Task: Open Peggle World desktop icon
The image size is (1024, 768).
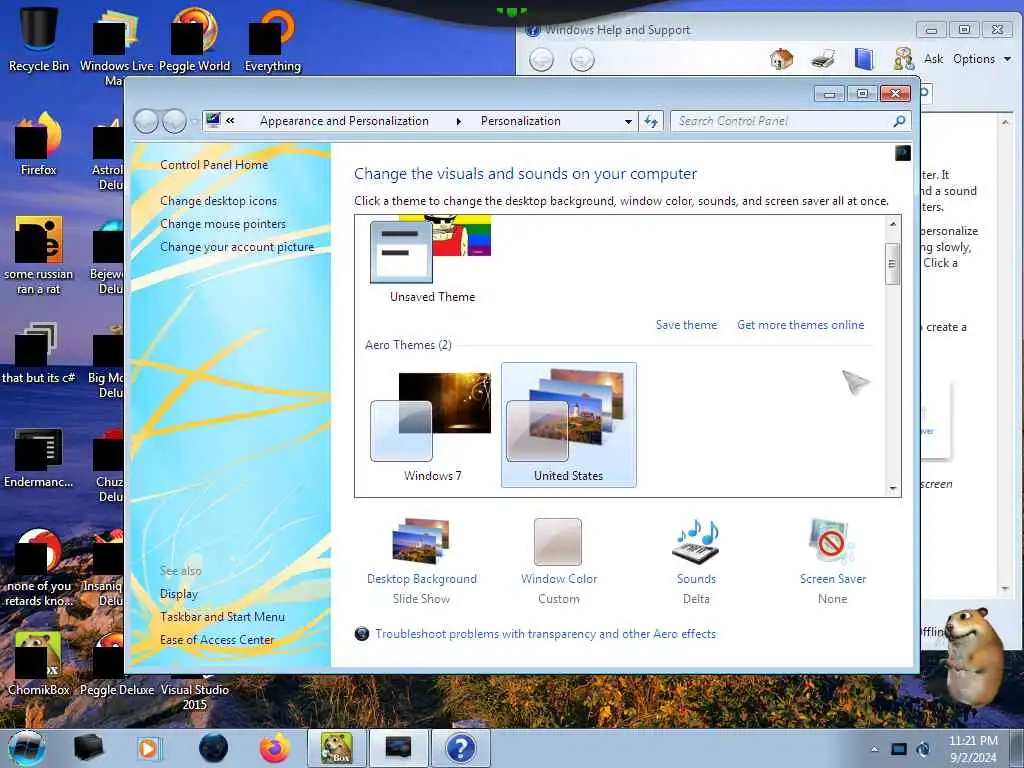Action: pos(195,39)
